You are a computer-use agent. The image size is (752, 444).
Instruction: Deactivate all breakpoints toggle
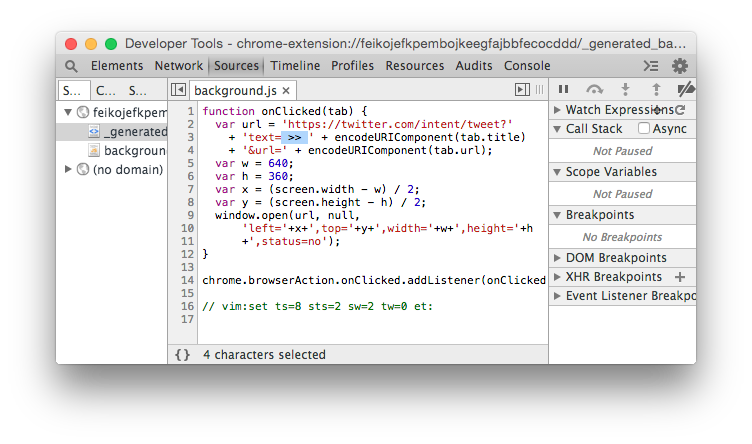(x=685, y=90)
